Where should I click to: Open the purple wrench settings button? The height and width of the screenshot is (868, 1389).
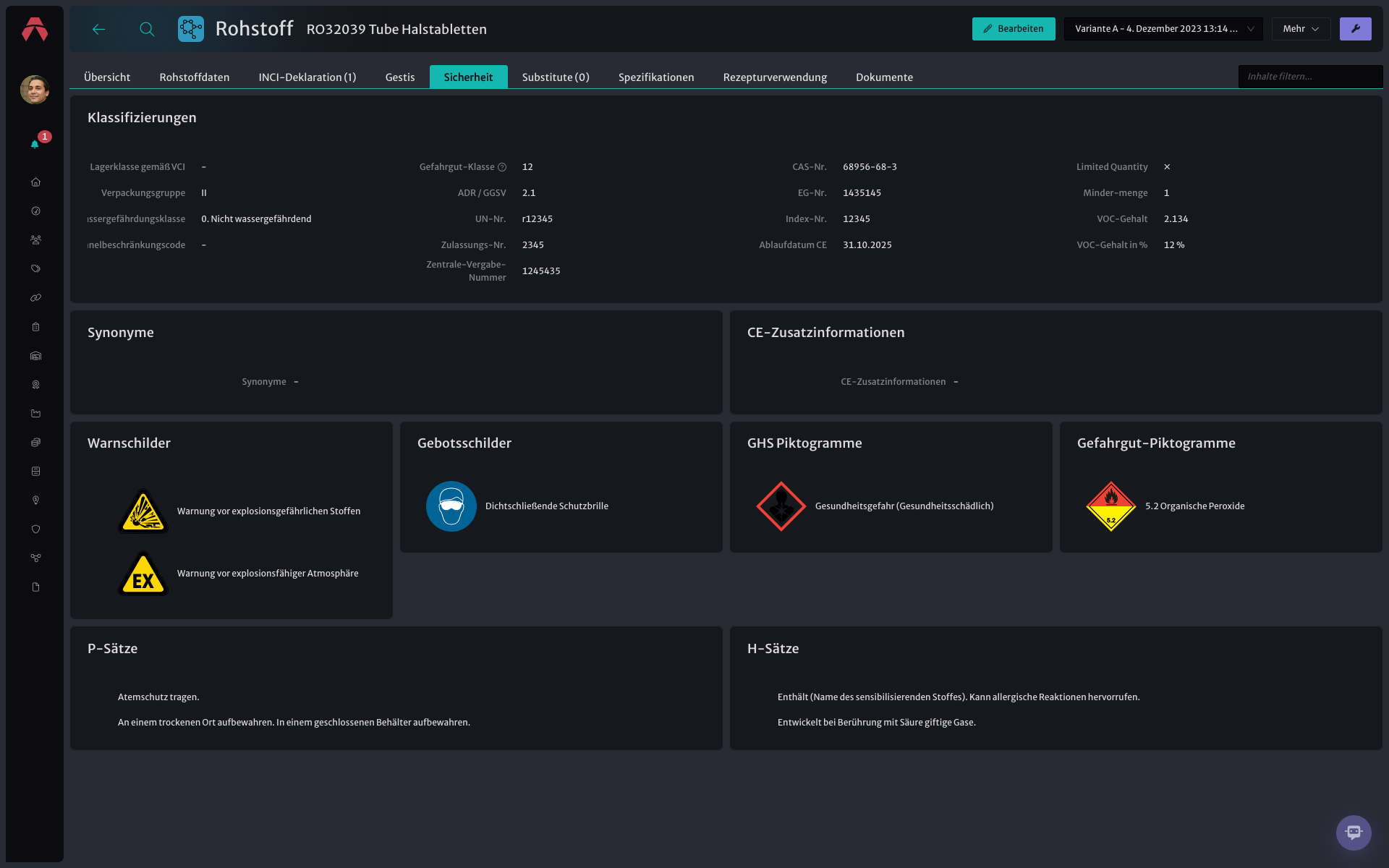(1355, 29)
